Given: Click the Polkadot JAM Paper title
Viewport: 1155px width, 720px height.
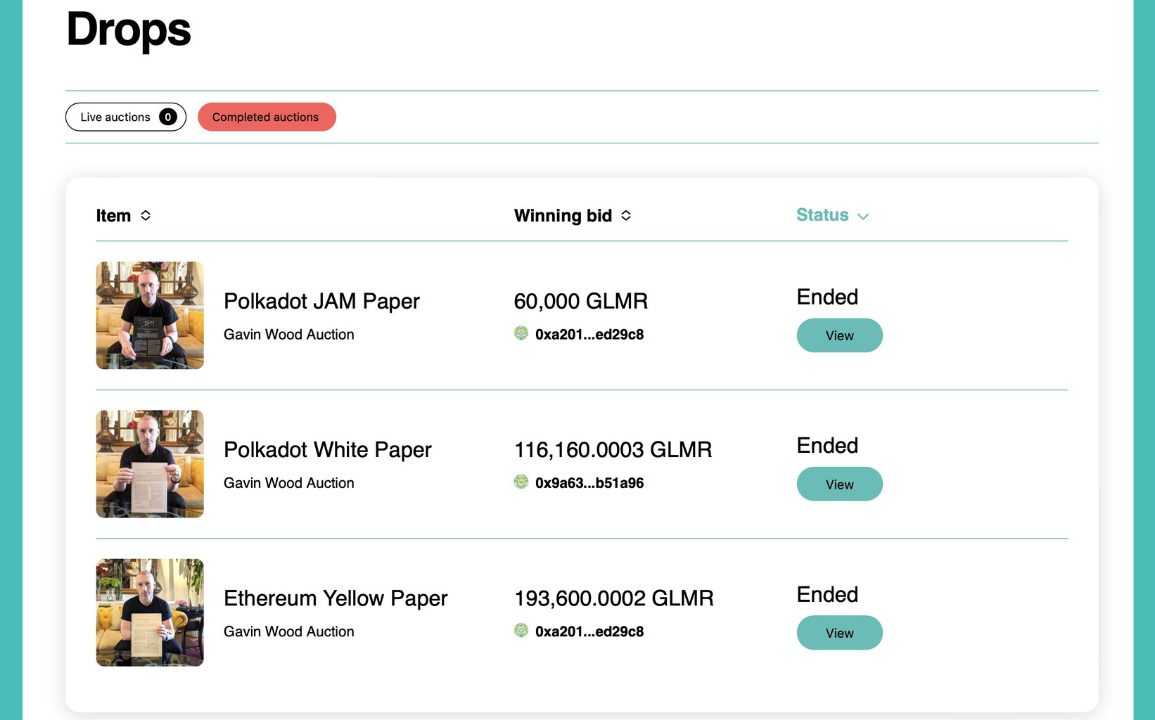Looking at the screenshot, I should (322, 301).
